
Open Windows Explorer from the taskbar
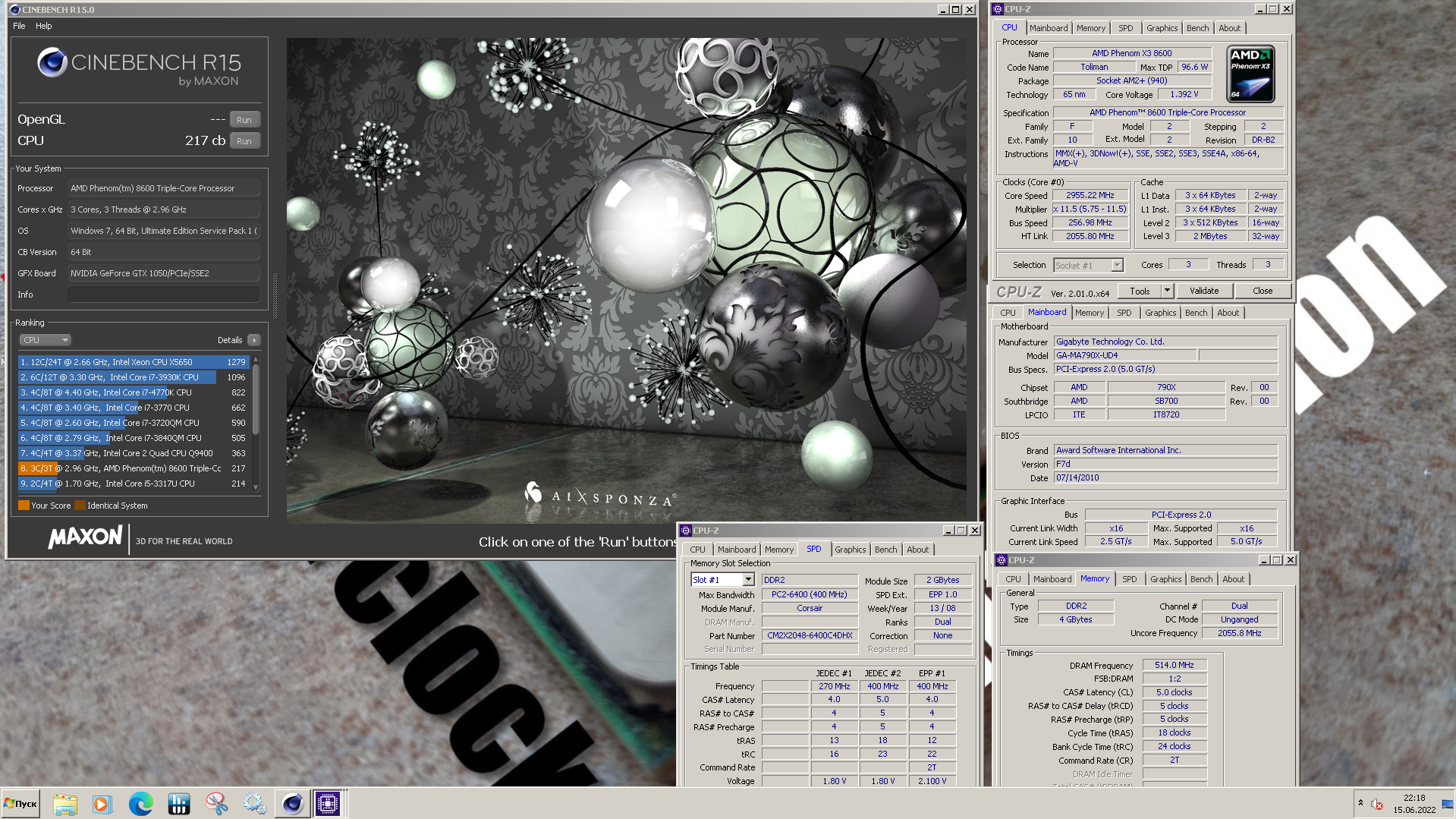pos(65,803)
